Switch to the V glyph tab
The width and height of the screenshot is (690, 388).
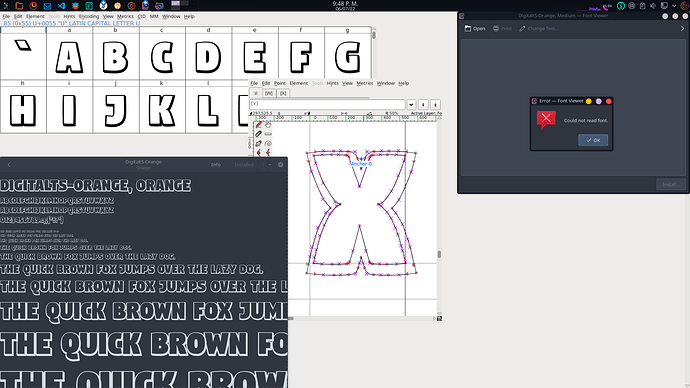click(256, 93)
